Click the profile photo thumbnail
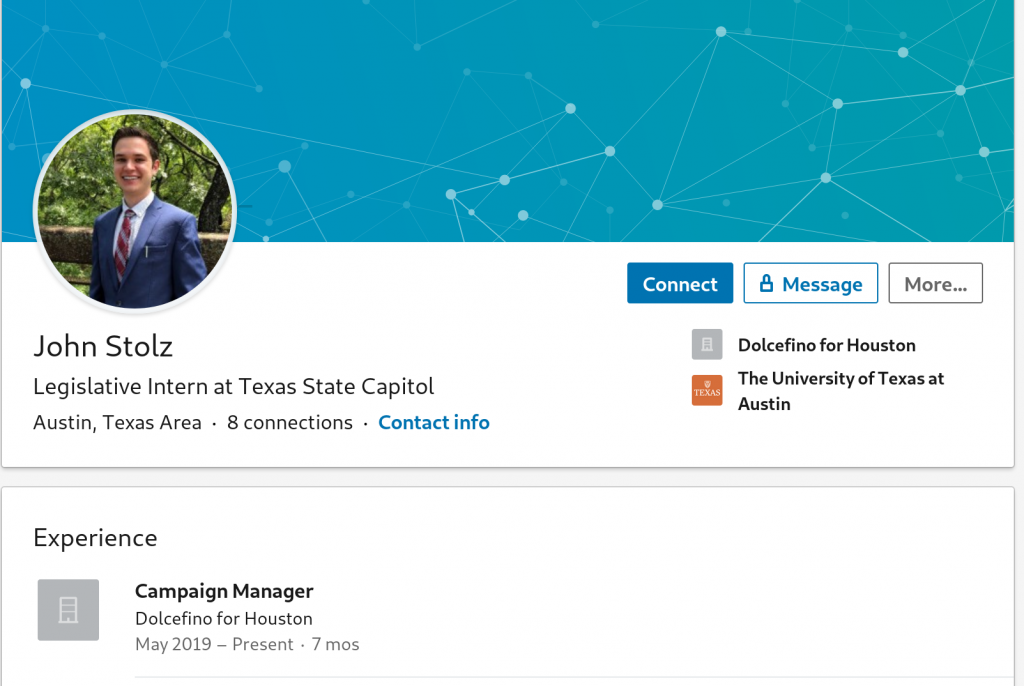 click(x=135, y=211)
